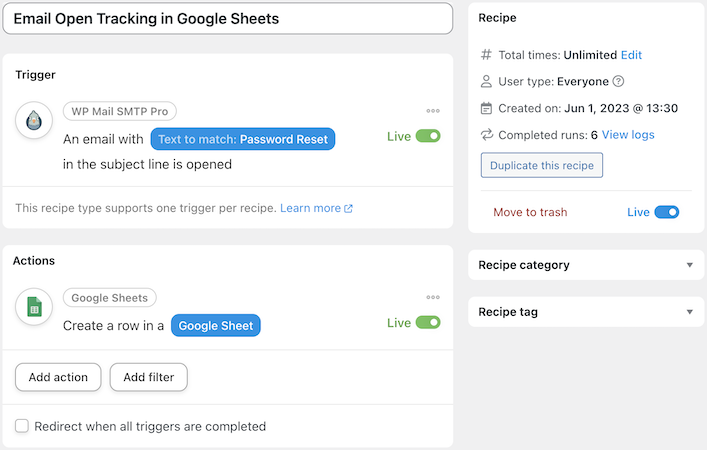The width and height of the screenshot is (707, 450).
Task: Click the help icon next to Everyone
Action: [619, 81]
